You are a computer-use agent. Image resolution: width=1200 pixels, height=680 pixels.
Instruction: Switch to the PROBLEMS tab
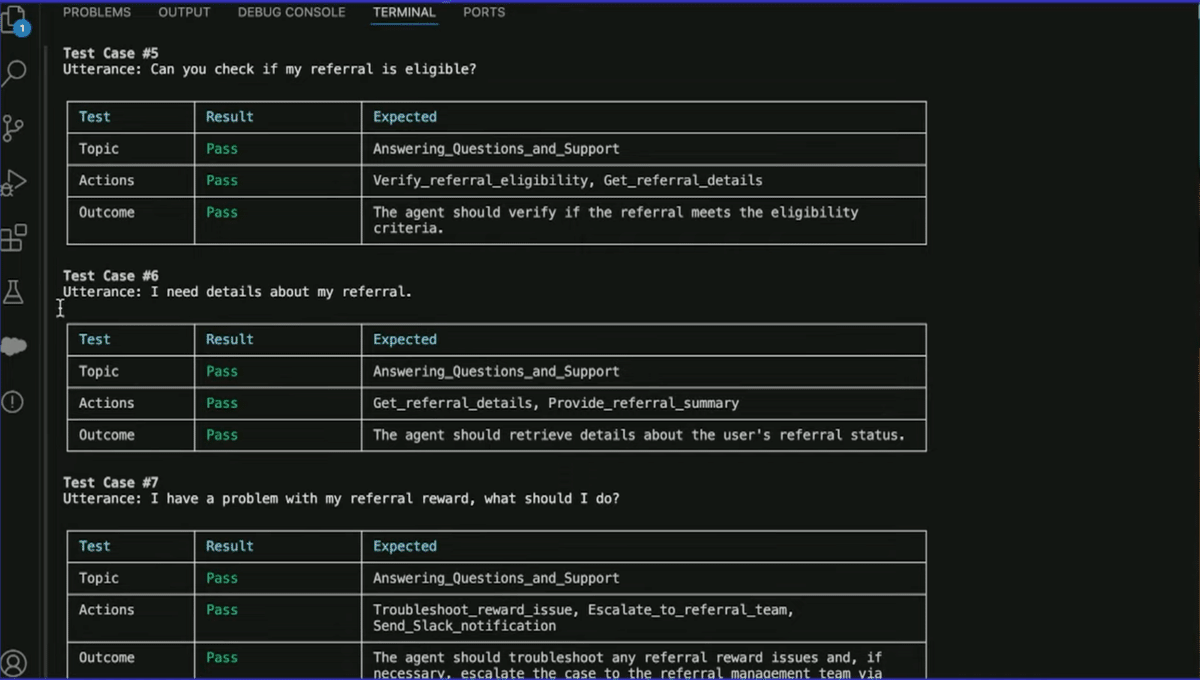(97, 12)
